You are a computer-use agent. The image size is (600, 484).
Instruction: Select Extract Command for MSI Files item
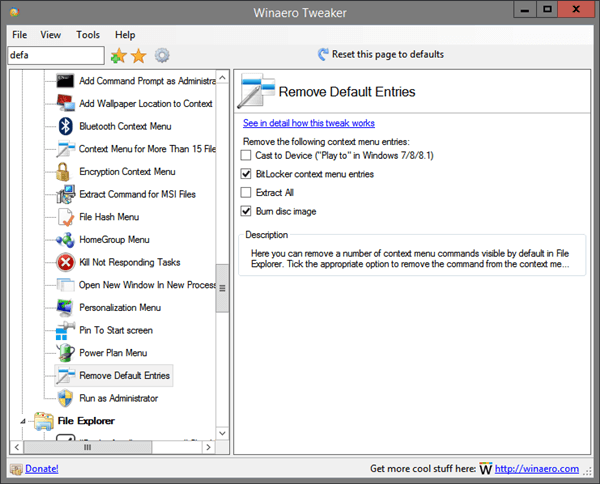tap(137, 194)
